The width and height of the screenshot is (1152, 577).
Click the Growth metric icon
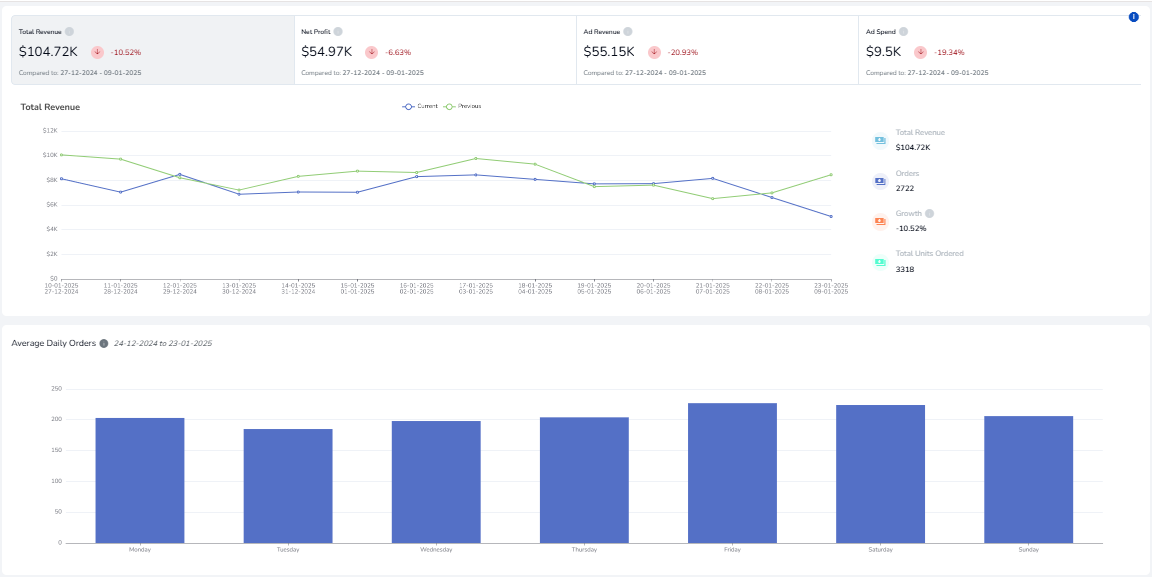coord(879,219)
